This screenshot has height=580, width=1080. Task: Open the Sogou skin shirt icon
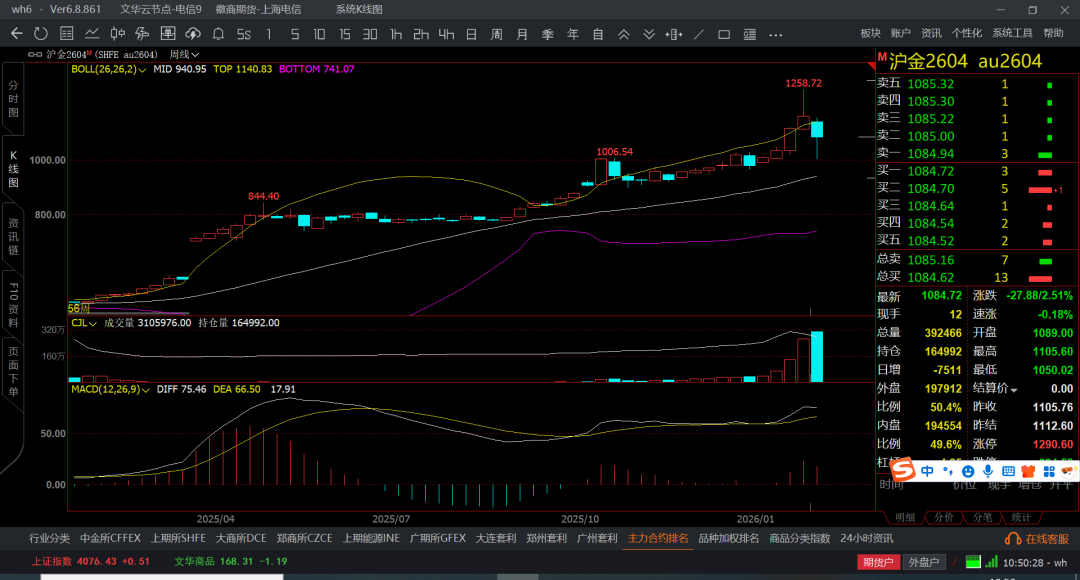point(1028,471)
